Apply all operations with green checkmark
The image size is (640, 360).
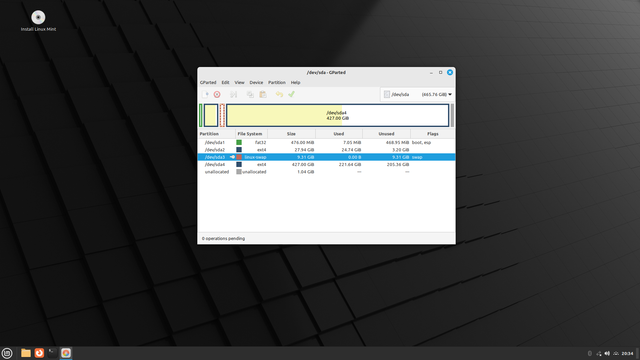(291, 94)
